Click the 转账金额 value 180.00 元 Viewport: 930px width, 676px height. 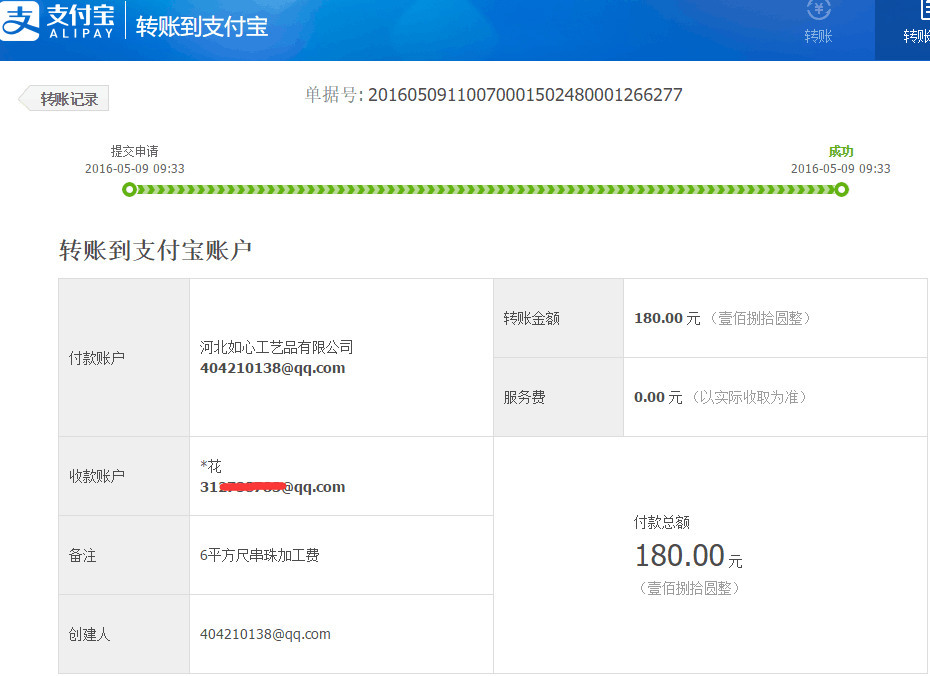(667, 318)
